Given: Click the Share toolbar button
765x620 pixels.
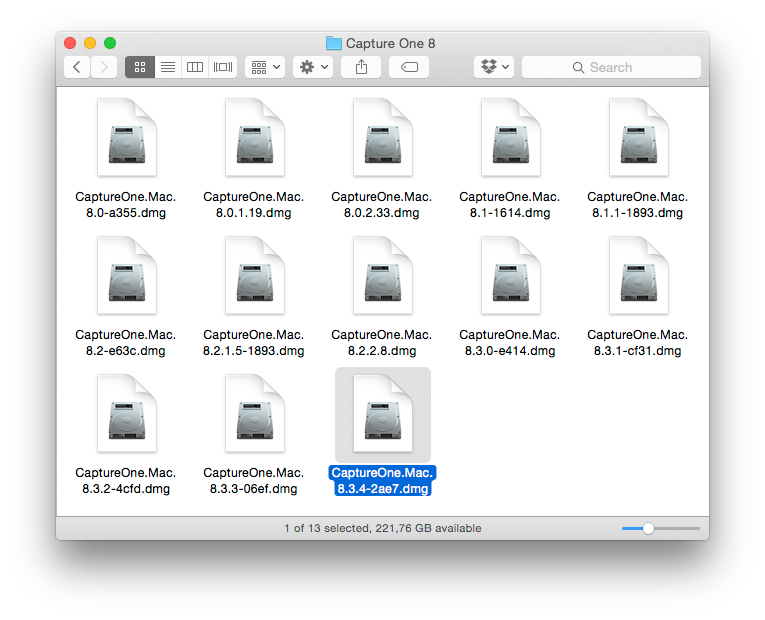Looking at the screenshot, I should 361,67.
